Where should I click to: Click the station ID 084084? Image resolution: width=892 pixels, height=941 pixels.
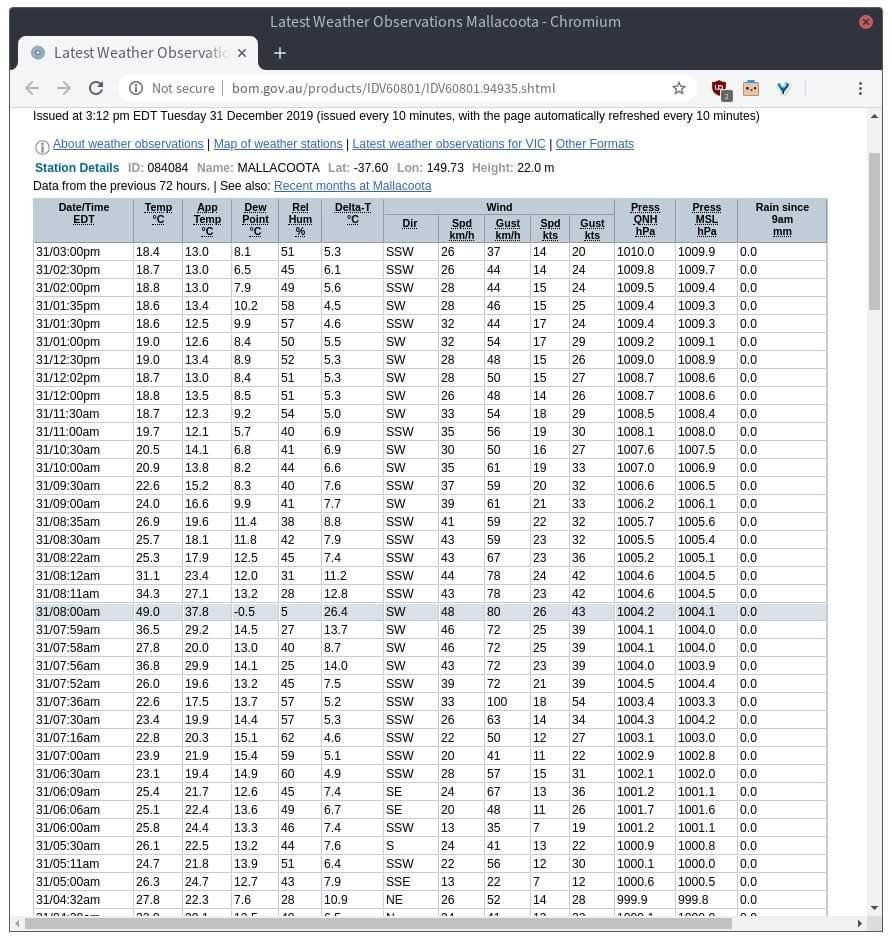coord(166,168)
